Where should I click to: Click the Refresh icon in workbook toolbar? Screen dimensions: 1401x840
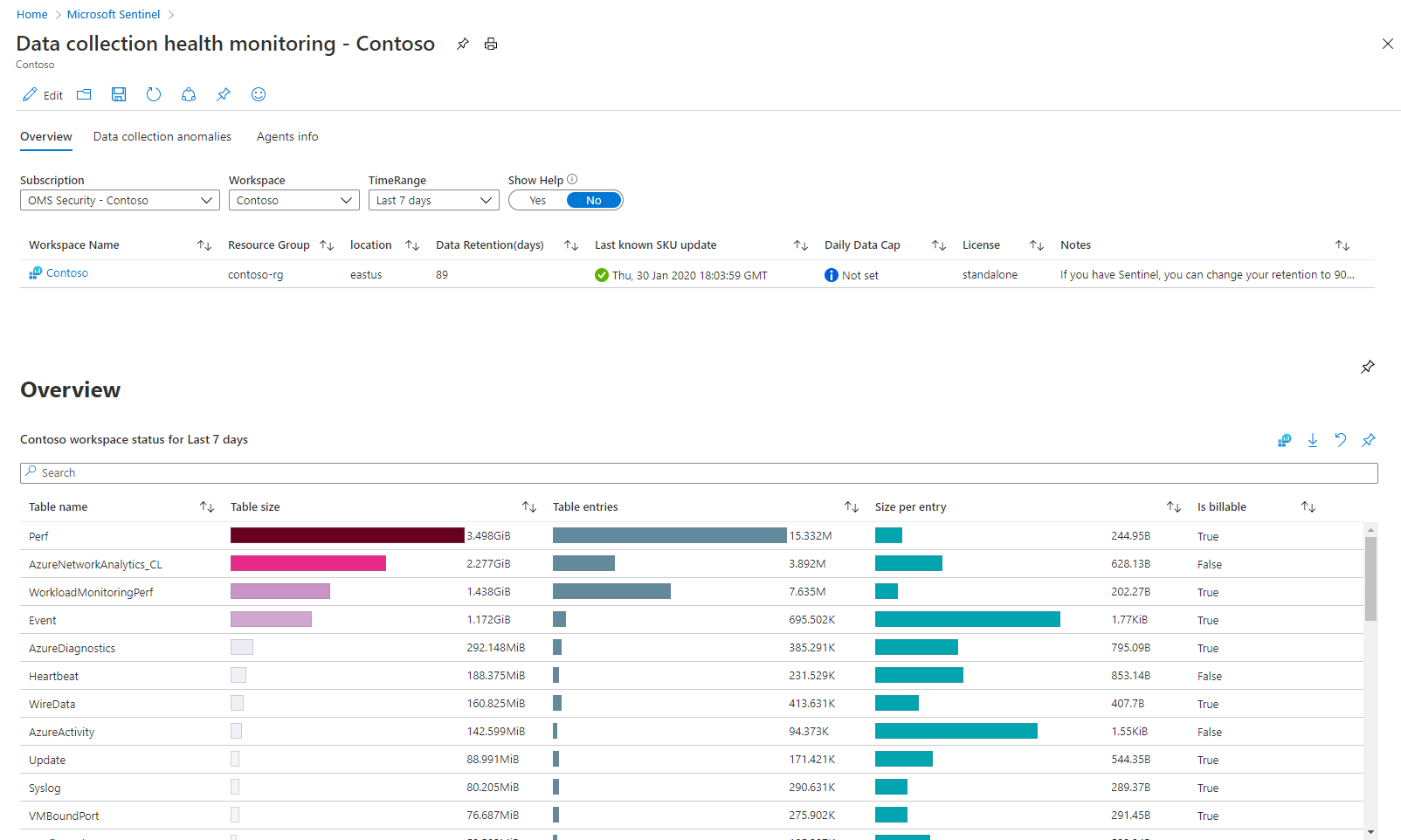pyautogui.click(x=154, y=94)
